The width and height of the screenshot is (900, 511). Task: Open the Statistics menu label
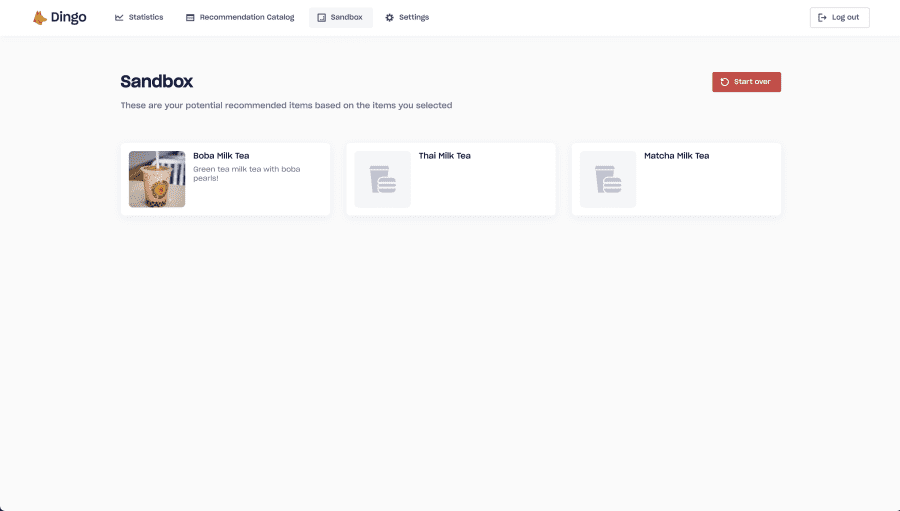146,17
